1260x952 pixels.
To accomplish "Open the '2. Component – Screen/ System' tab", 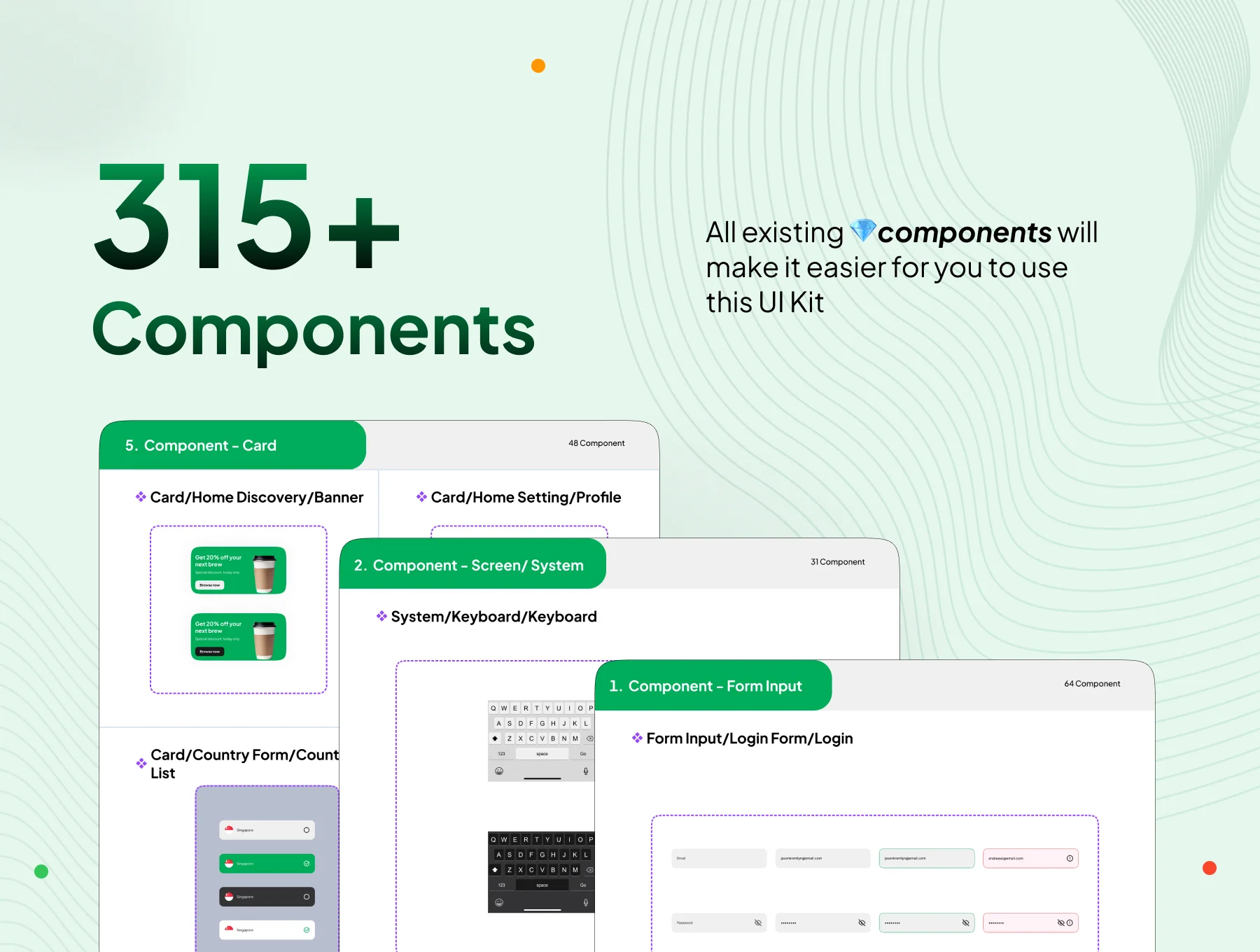I will click(472, 564).
